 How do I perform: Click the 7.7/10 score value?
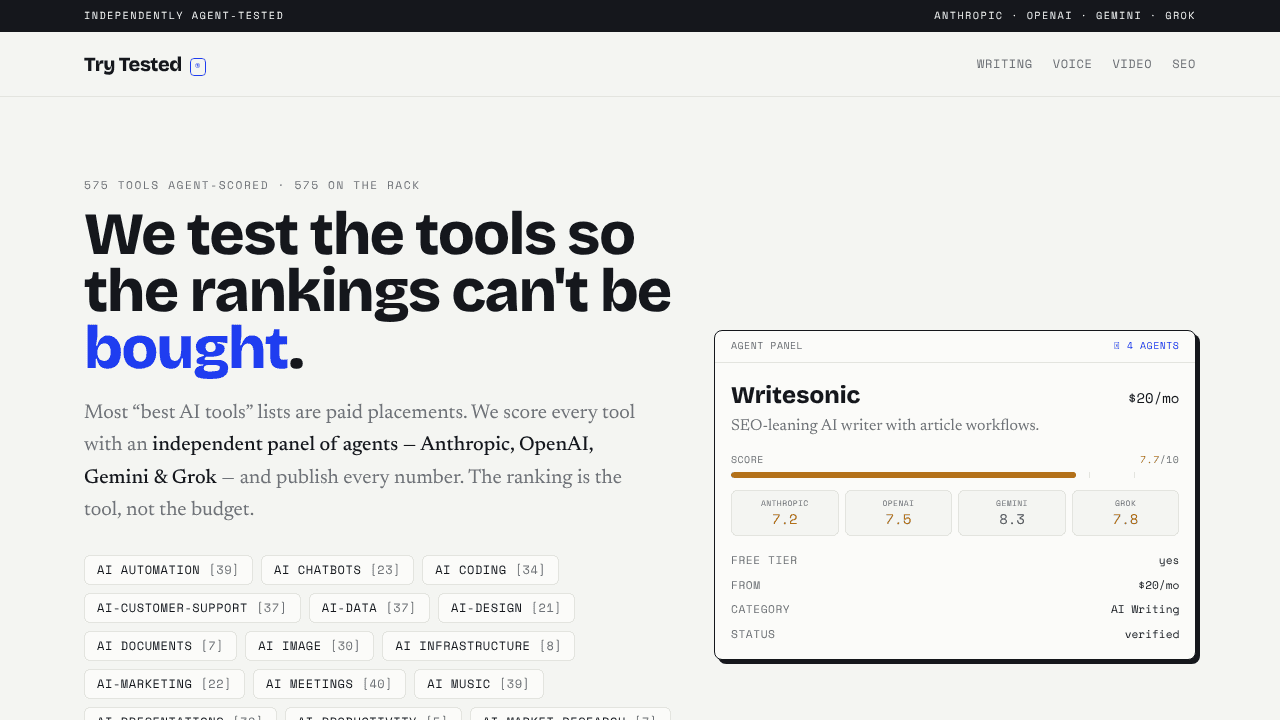tap(1159, 460)
